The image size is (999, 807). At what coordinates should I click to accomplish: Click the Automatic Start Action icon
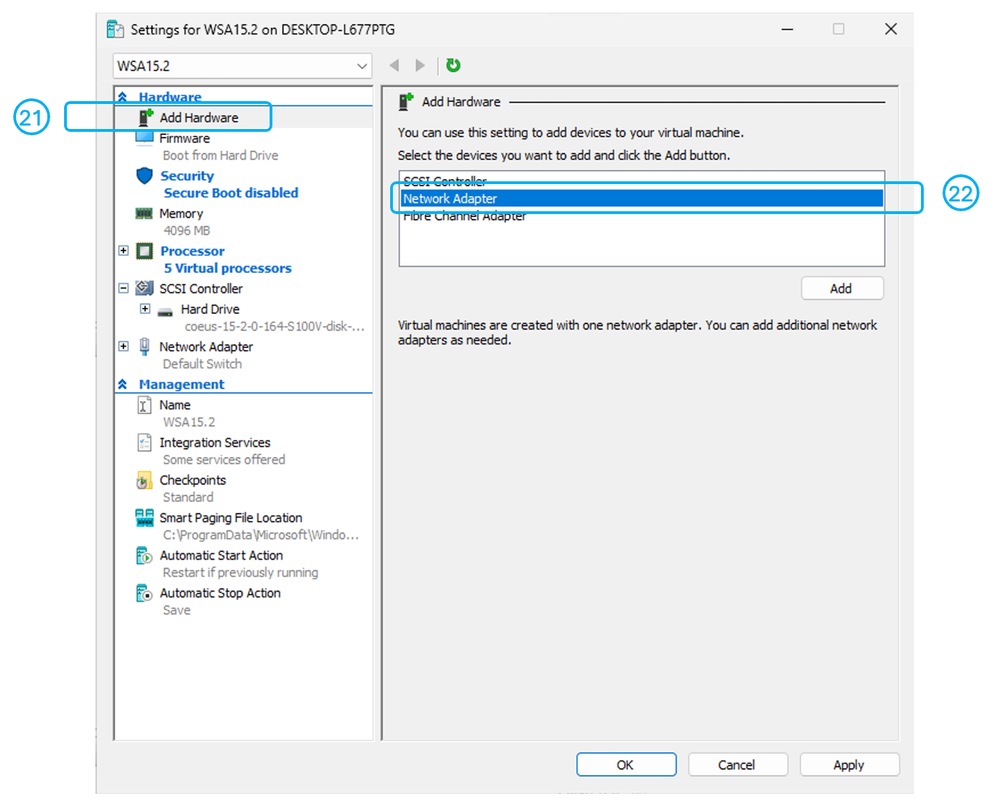coord(145,555)
